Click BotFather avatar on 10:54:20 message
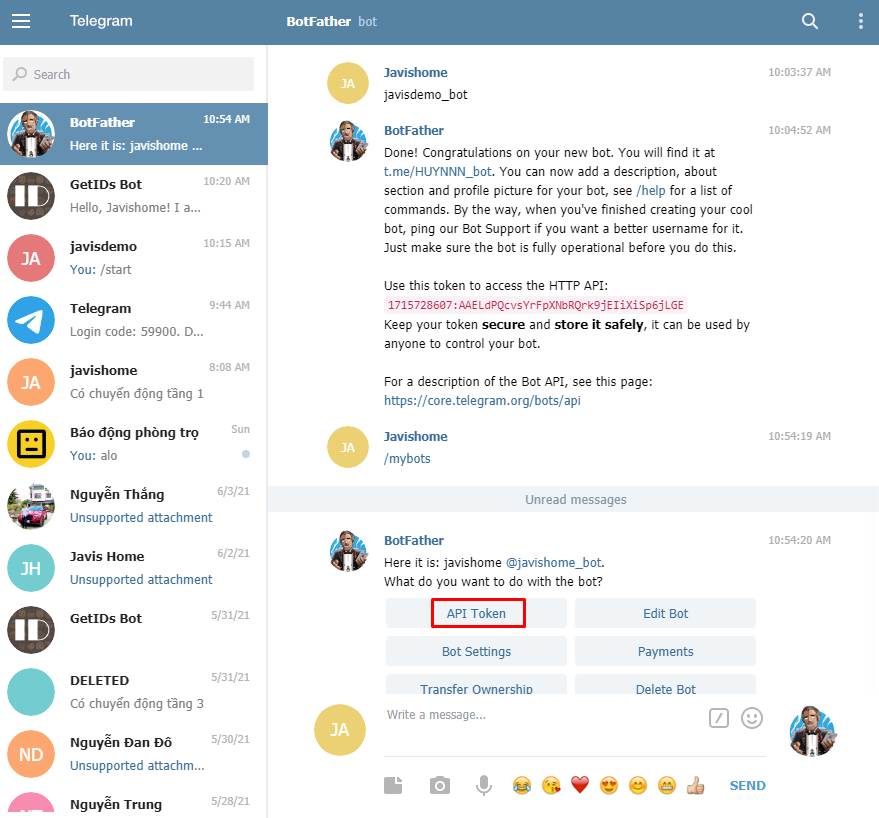This screenshot has width=879, height=818. pyautogui.click(x=348, y=551)
